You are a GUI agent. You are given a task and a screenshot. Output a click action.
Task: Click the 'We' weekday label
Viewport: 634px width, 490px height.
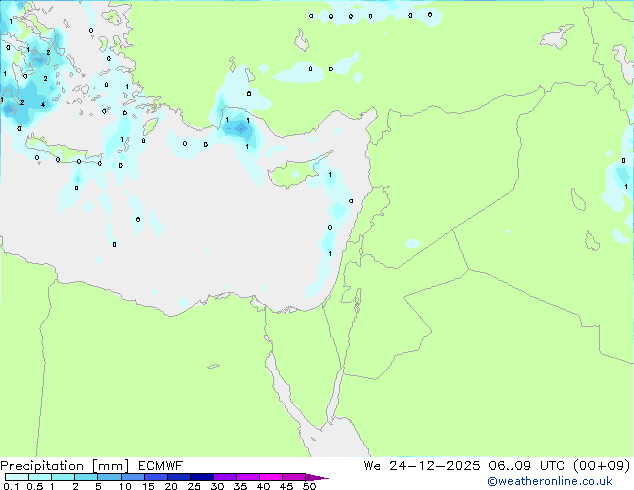372,466
